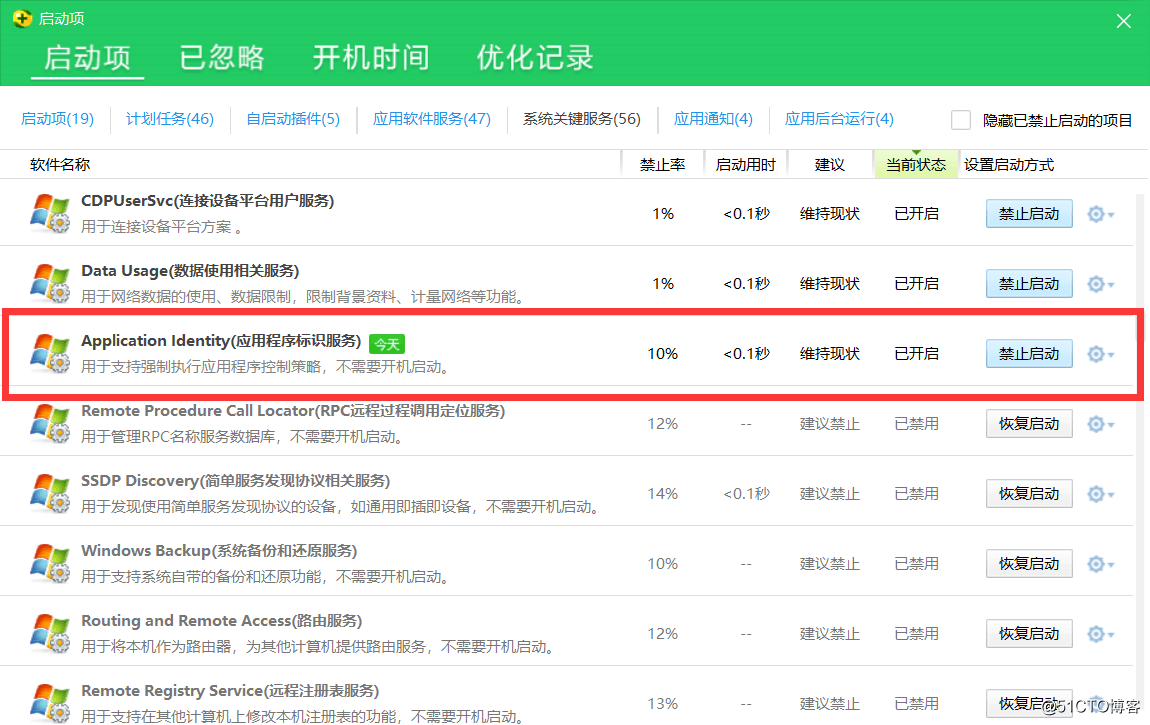Open the 优化记录 tab

[535, 57]
